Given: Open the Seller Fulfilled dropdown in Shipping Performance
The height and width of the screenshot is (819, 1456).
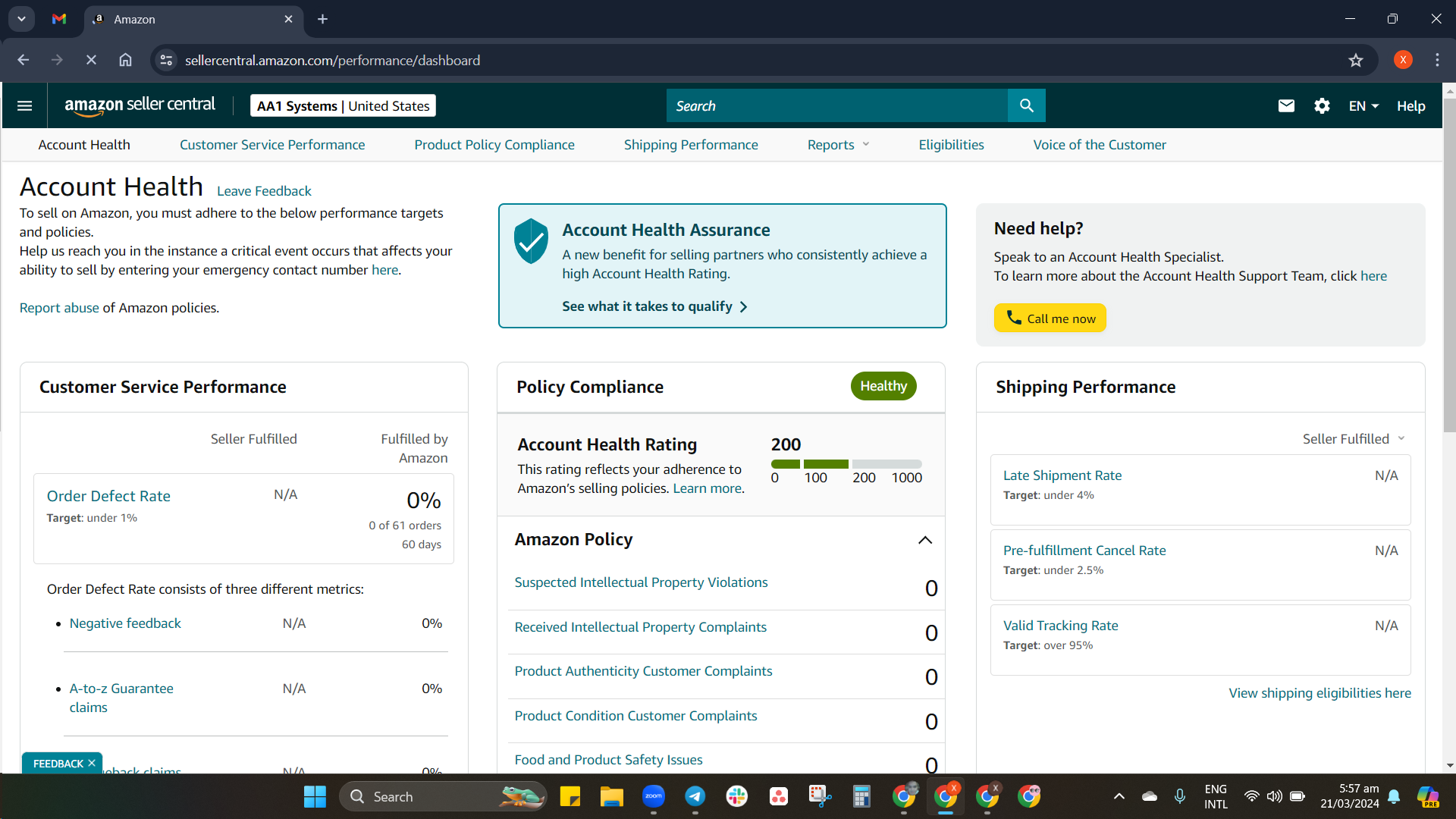Looking at the screenshot, I should (1354, 439).
